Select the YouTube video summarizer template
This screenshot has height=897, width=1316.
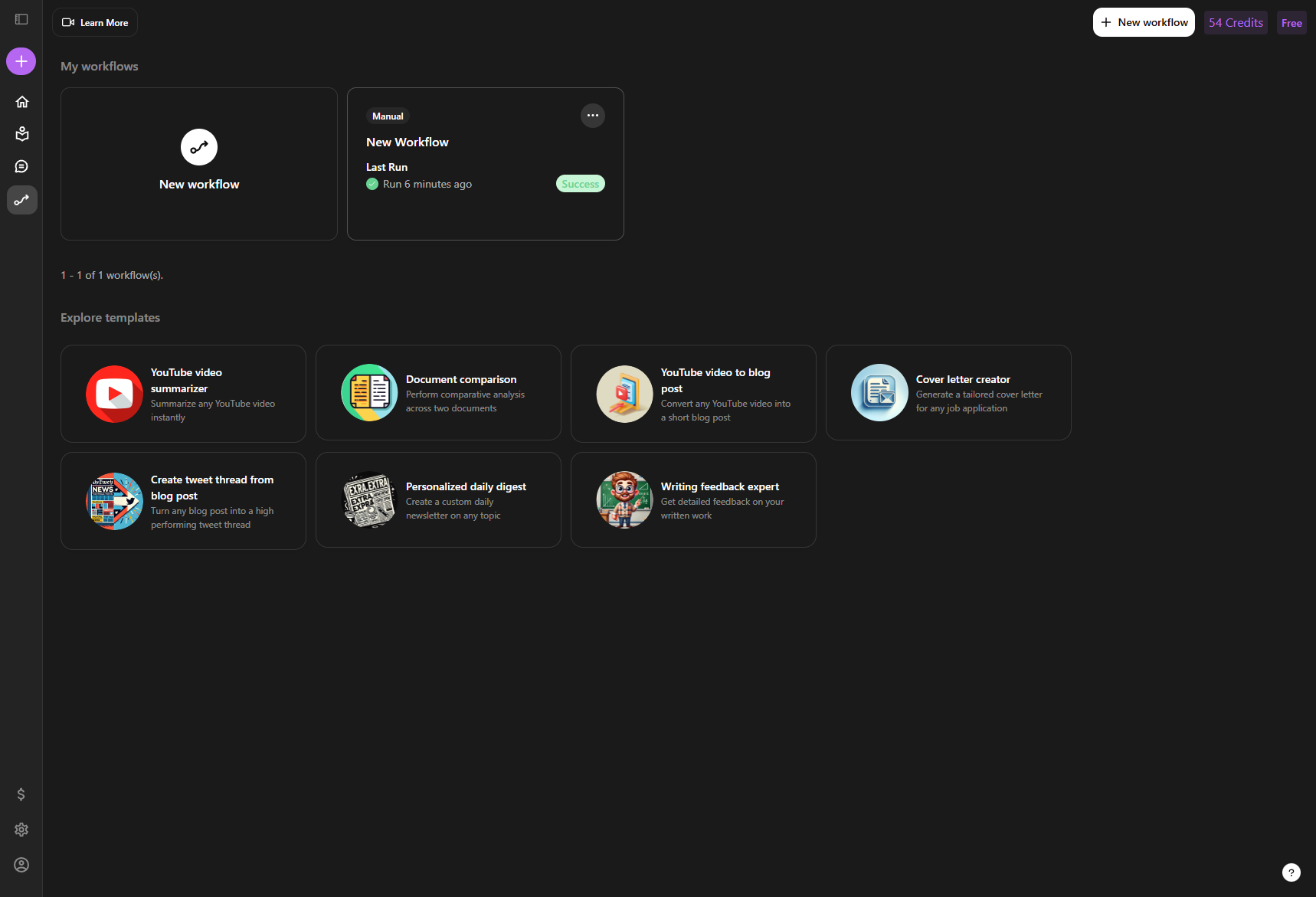pos(183,394)
